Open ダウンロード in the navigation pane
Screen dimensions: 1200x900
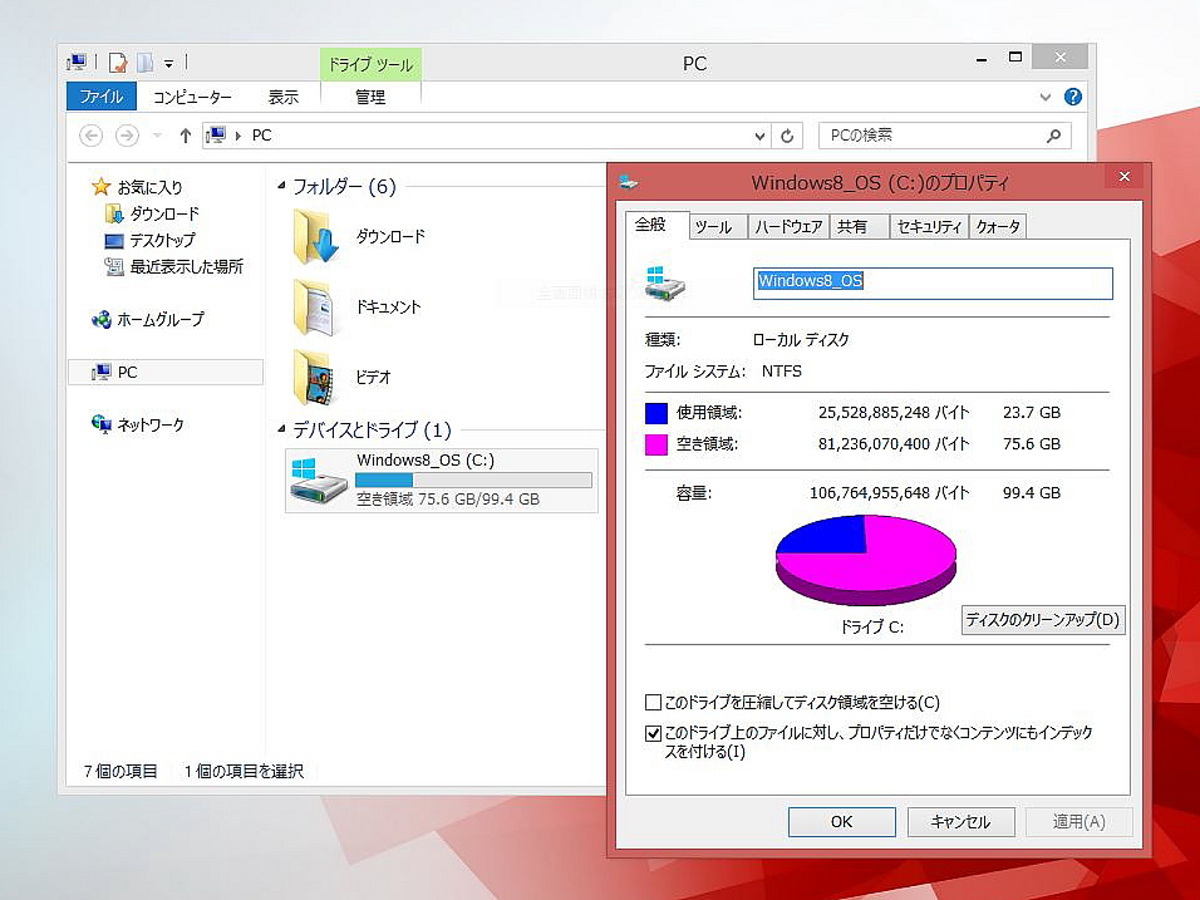(x=152, y=213)
